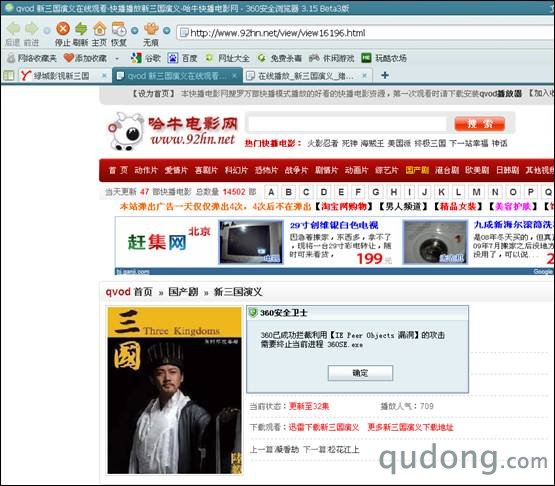555x486 pixels.
Task: Click 确定 in the 360安全卫士 dialog
Action: pyautogui.click(x=360, y=373)
